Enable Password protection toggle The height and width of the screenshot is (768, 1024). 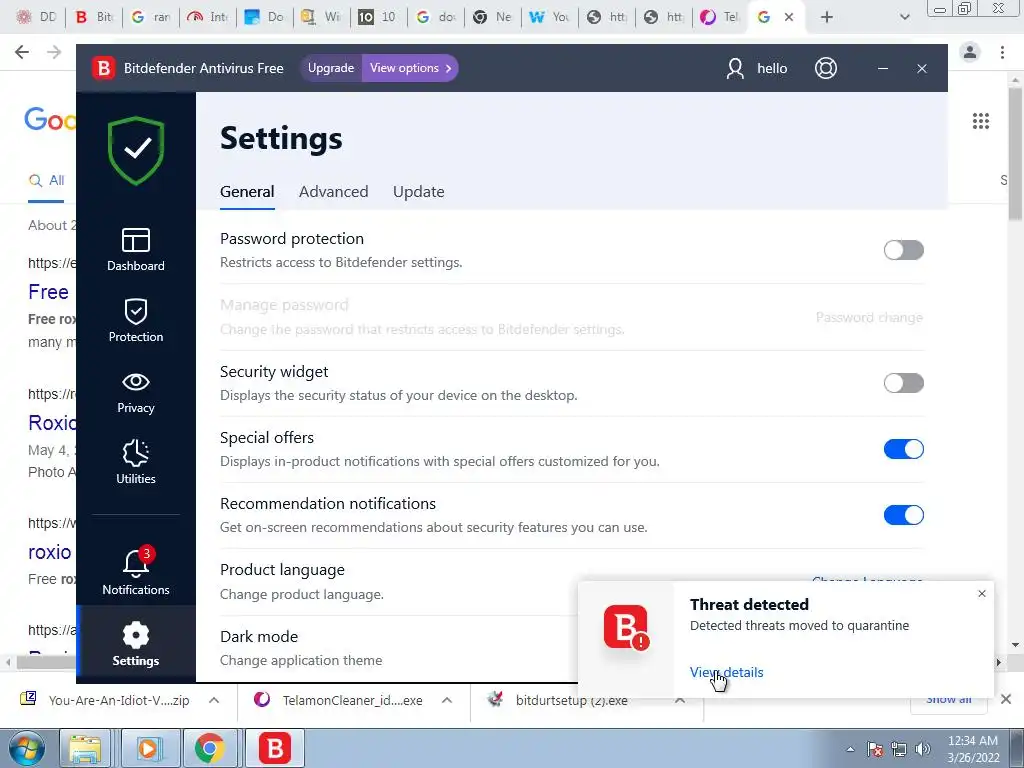904,250
